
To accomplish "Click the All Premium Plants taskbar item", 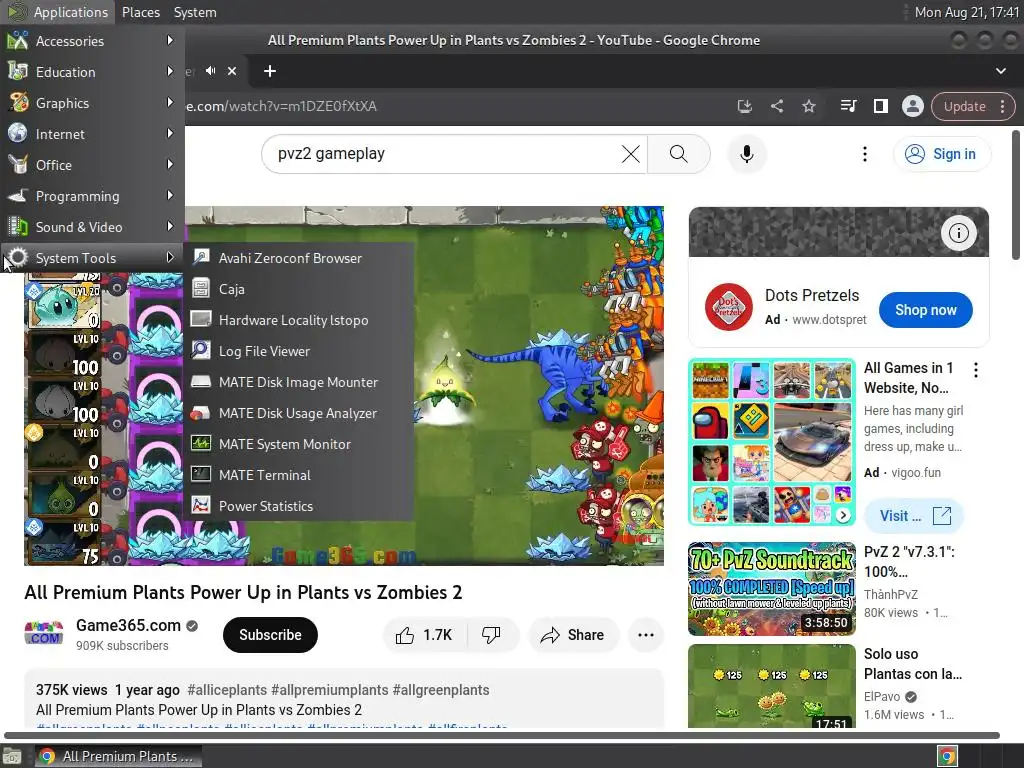I will click(x=118, y=756).
